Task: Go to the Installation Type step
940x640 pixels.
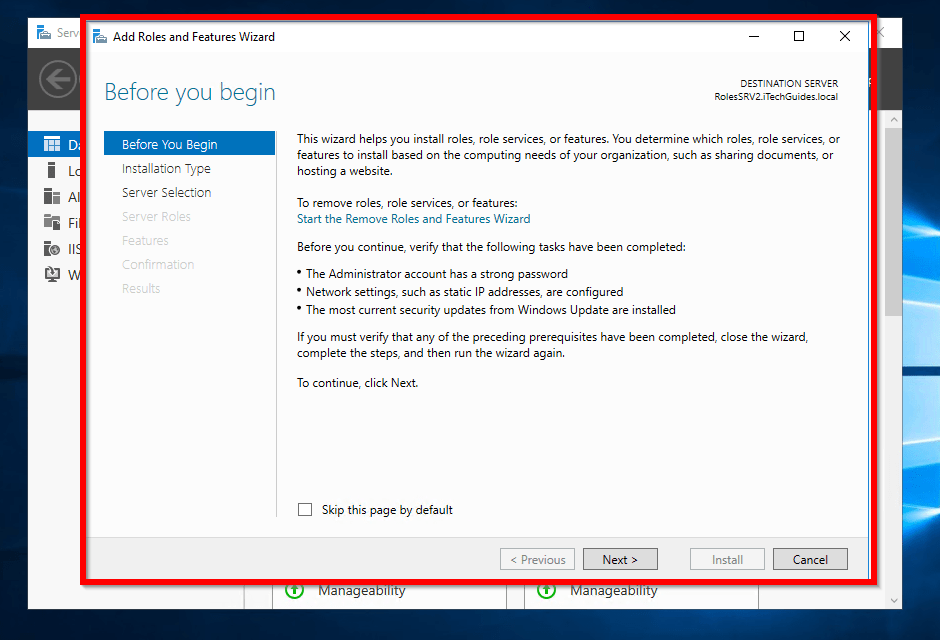Action: click(166, 169)
